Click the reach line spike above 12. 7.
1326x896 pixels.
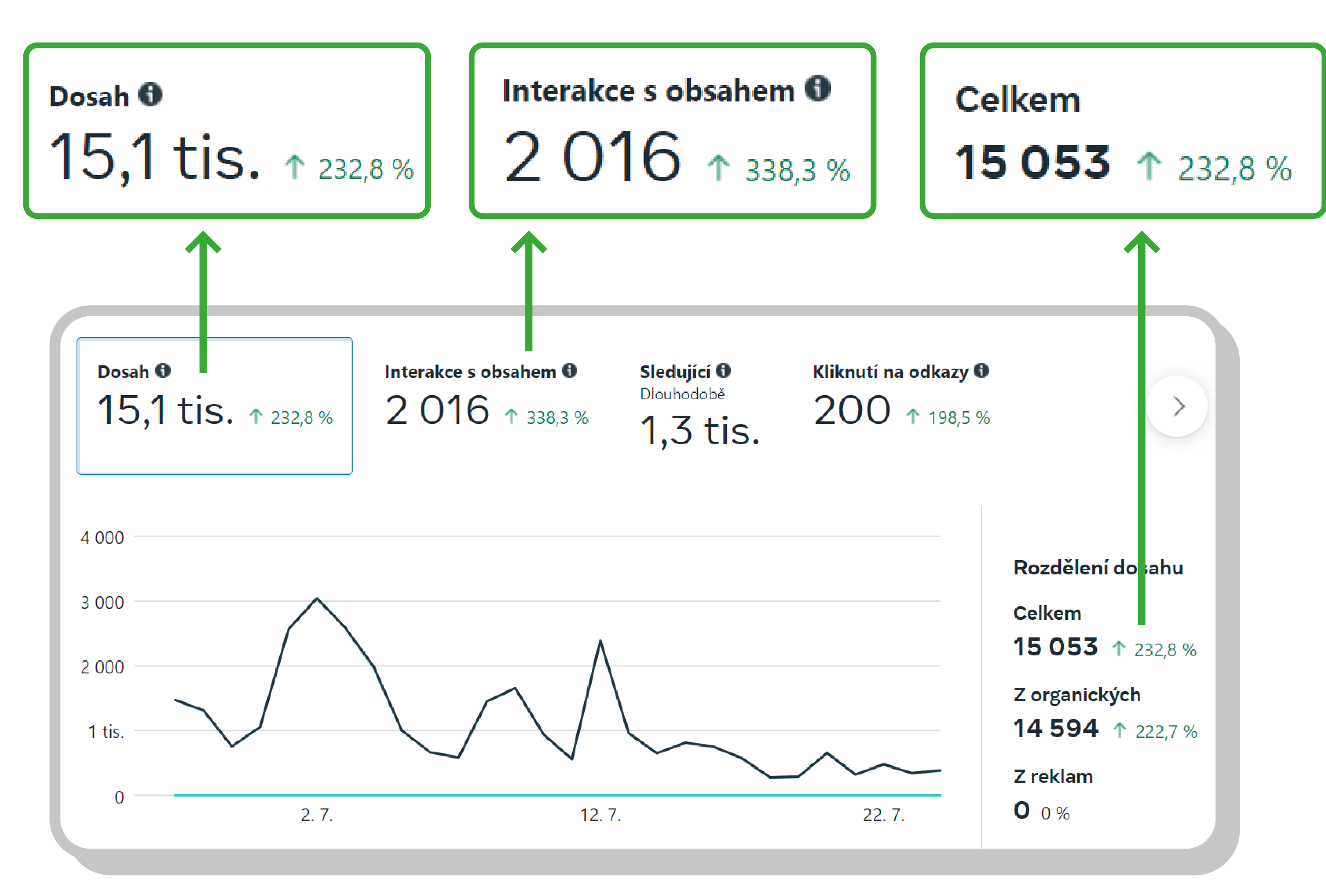tap(600, 642)
